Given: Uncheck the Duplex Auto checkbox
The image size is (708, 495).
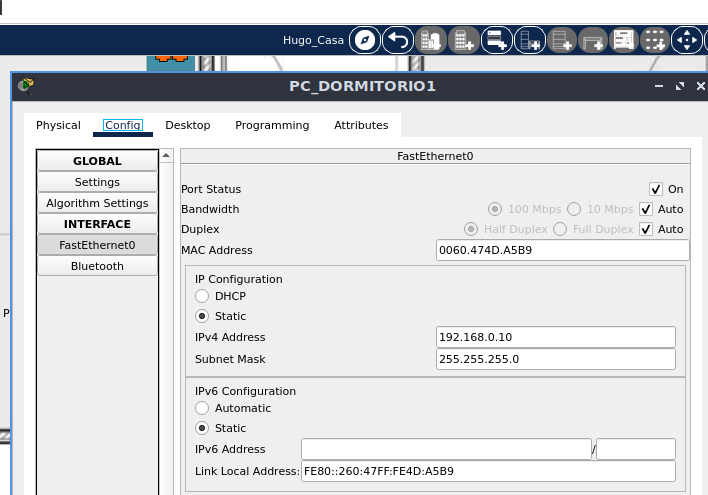Looking at the screenshot, I should click(x=646, y=229).
